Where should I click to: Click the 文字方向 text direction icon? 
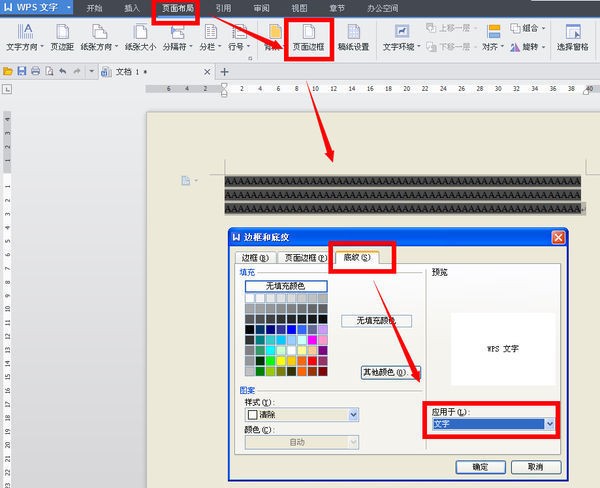pos(25,32)
